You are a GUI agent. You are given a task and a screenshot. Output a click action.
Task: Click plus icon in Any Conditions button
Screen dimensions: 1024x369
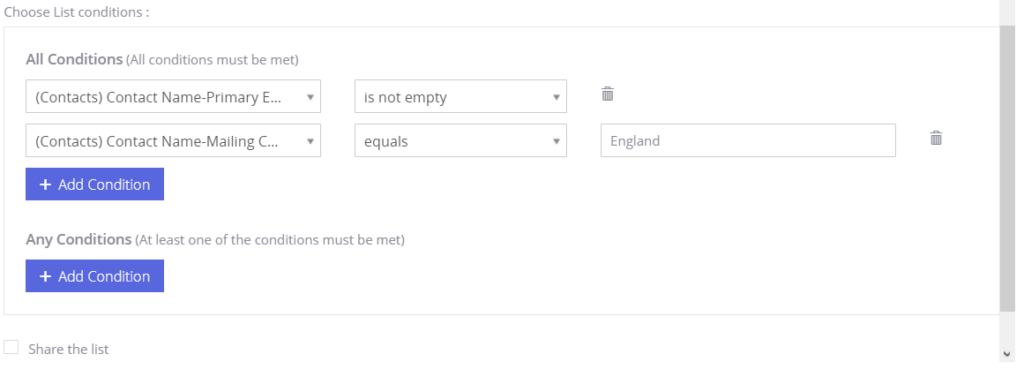pos(45,276)
